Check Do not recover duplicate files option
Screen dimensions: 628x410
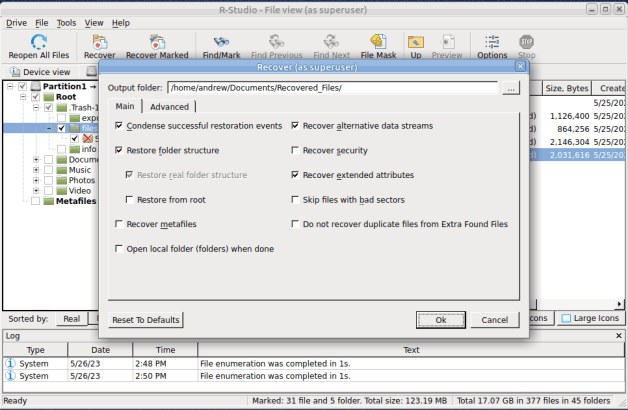295,224
